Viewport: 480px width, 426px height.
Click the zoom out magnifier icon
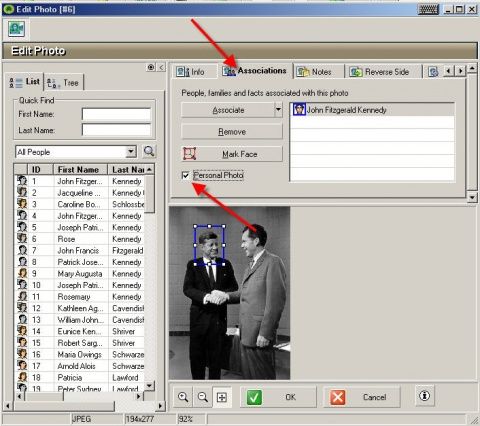pyautogui.click(x=202, y=397)
